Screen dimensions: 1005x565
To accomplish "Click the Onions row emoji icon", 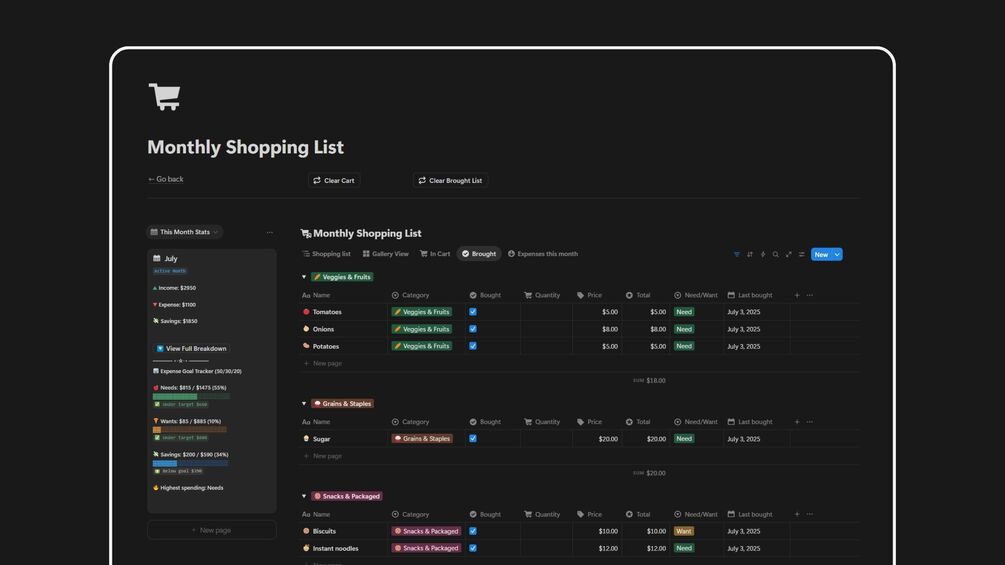I will click(x=306, y=329).
